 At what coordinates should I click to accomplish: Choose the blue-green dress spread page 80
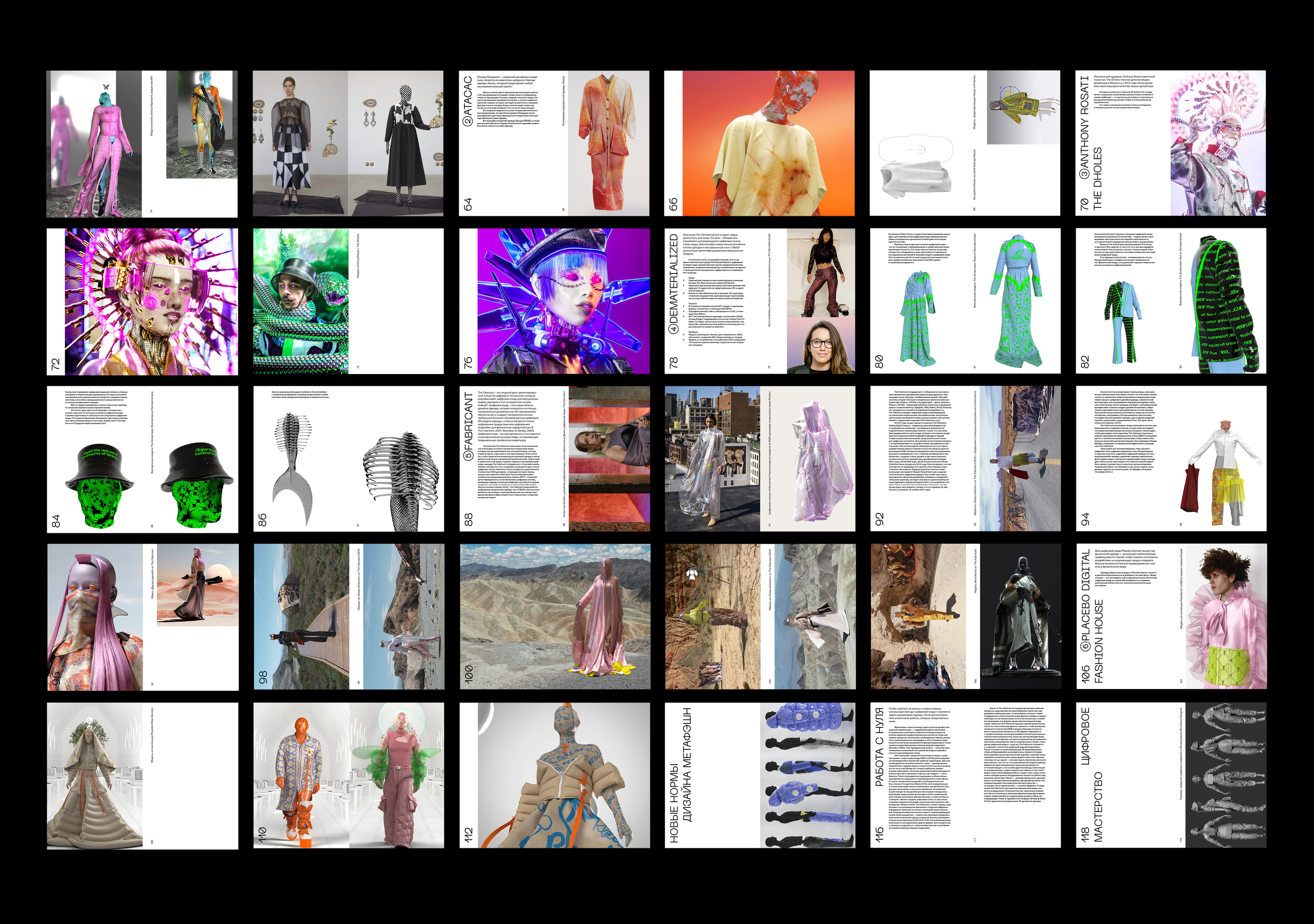[x=965, y=302]
